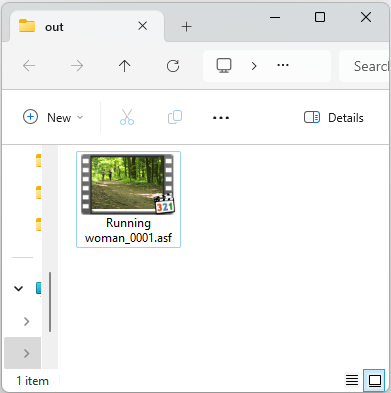The image size is (391, 393).
Task: Close the File Explorer window
Action: pyautogui.click(x=366, y=17)
